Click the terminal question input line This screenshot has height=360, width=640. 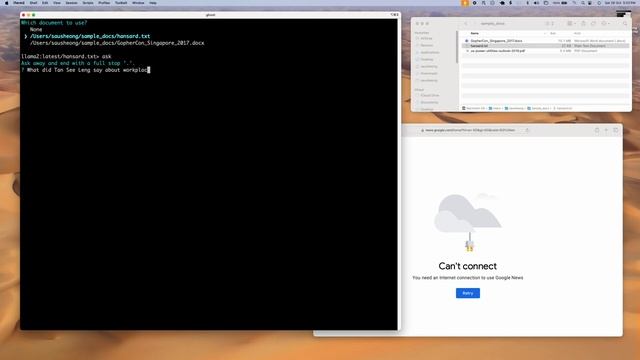pos(86,70)
